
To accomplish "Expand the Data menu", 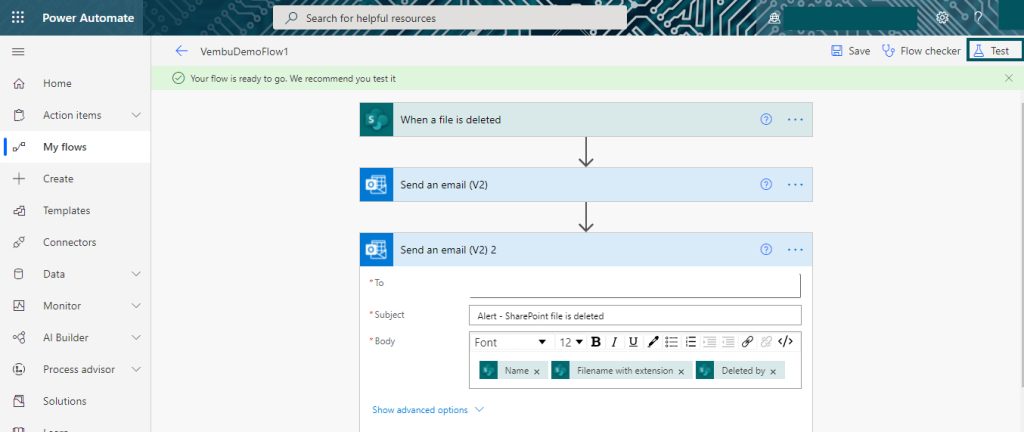I will (136, 274).
